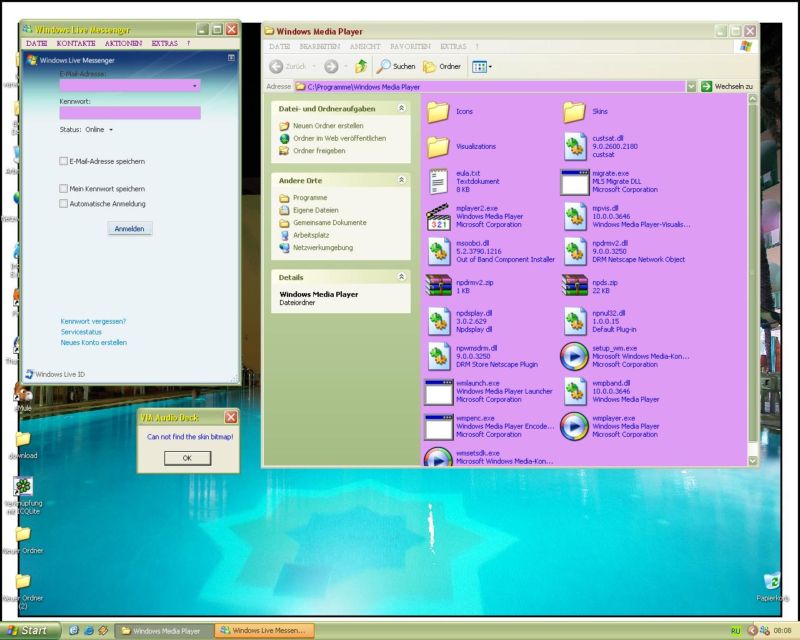Click the Zurück back arrow button
This screenshot has width=800, height=640.
pyautogui.click(x=287, y=66)
